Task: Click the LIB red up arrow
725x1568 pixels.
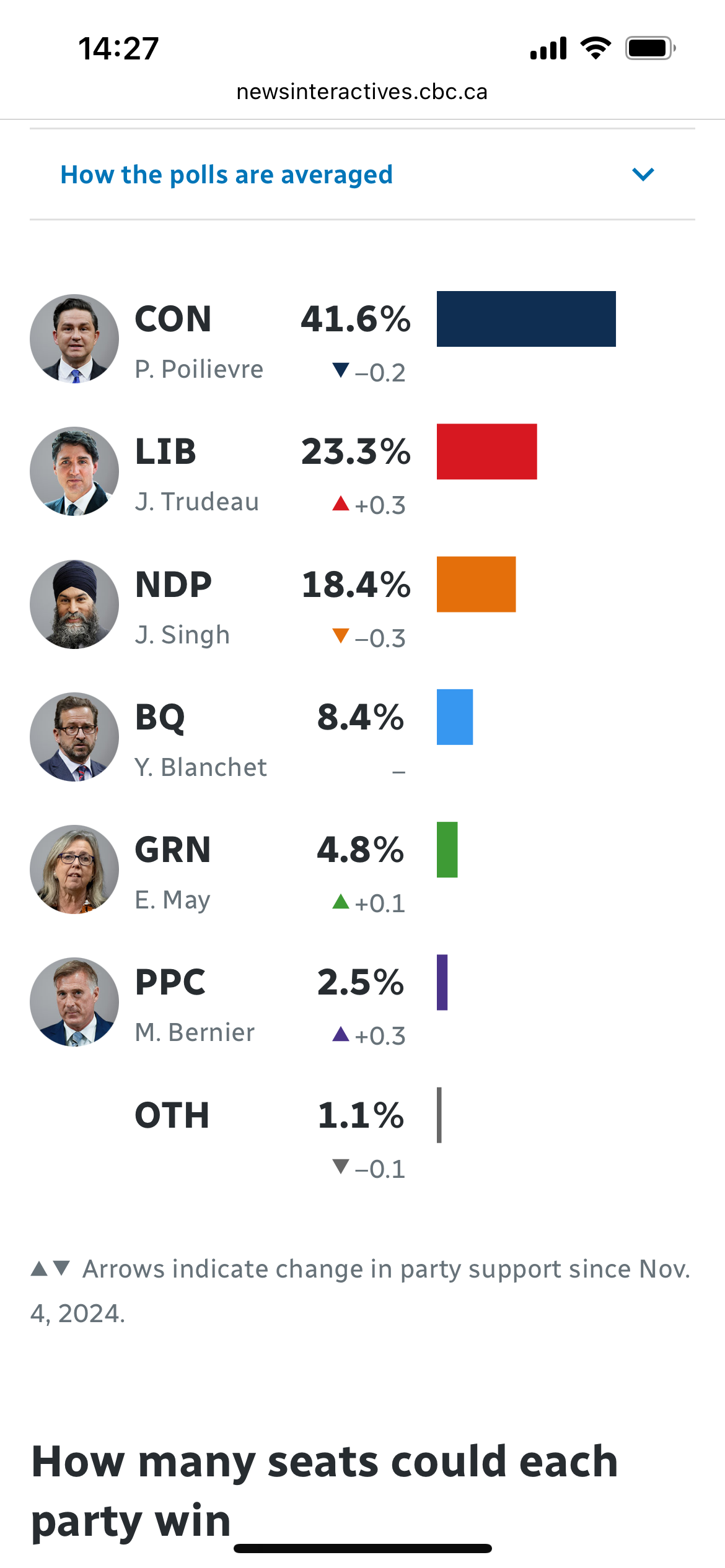Action: 341,503
